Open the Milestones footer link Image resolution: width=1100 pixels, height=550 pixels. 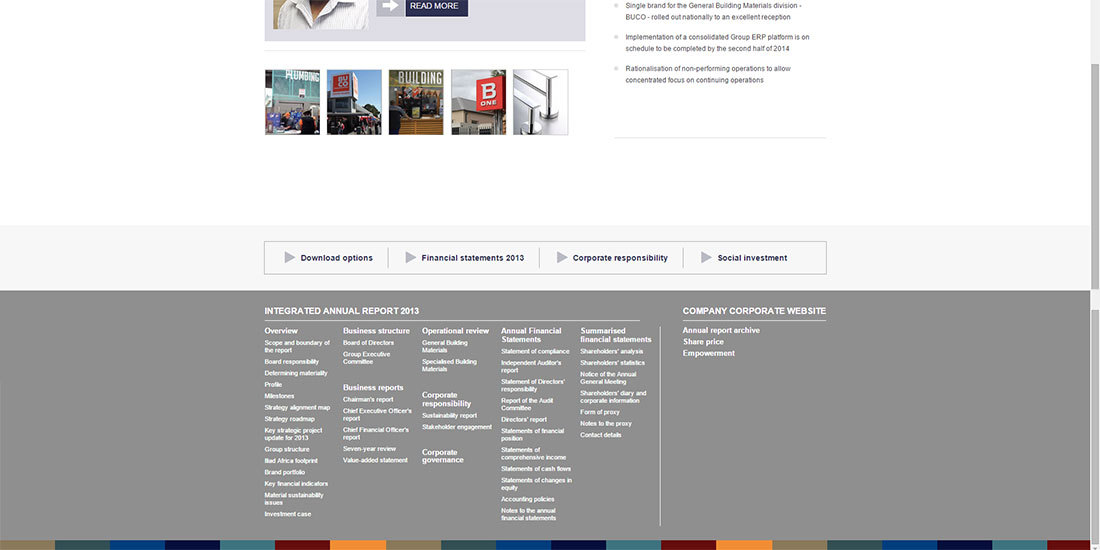click(279, 396)
